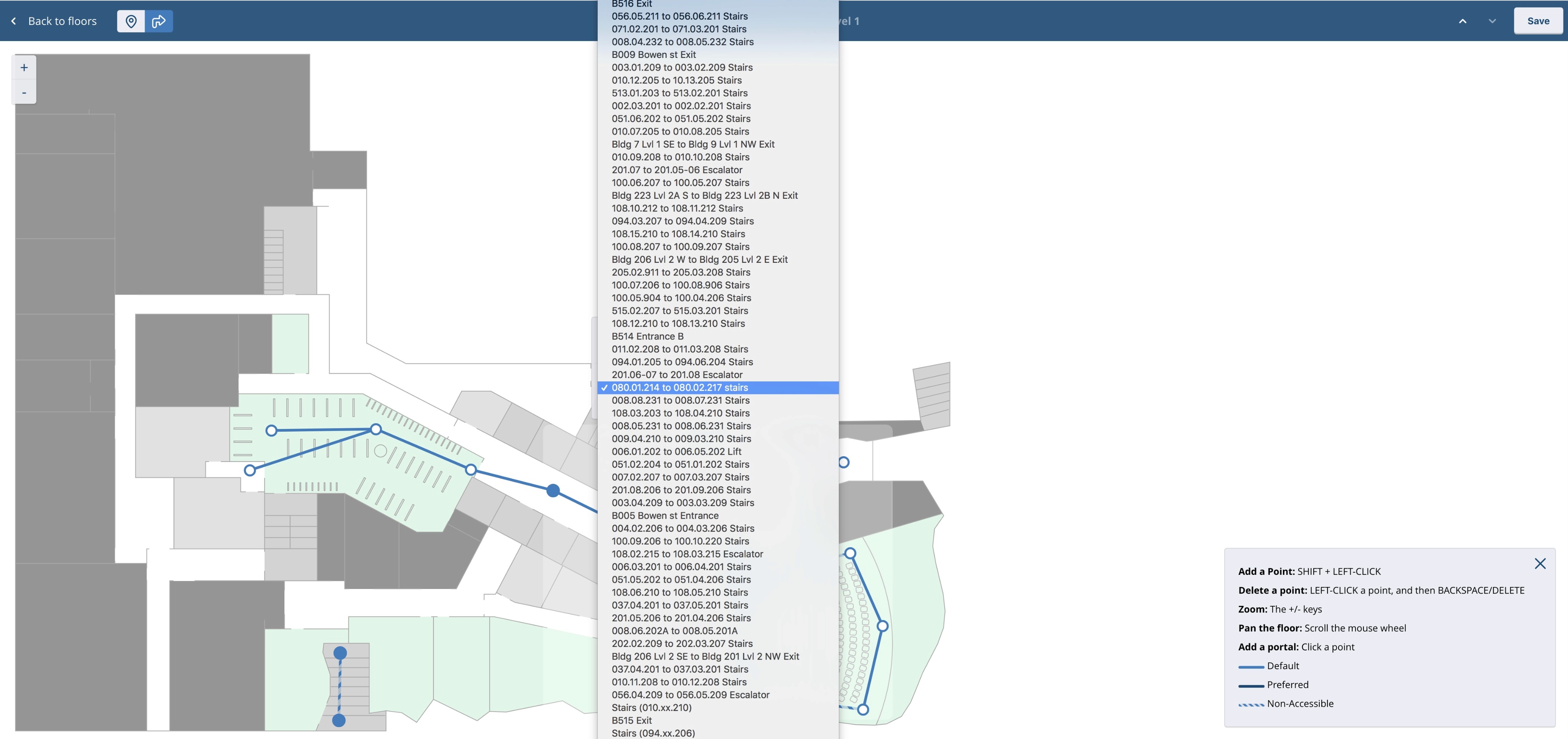This screenshot has height=739, width=1568.
Task: Select Bldg 7 Lvl 1 SE Exit option
Action: (x=693, y=144)
